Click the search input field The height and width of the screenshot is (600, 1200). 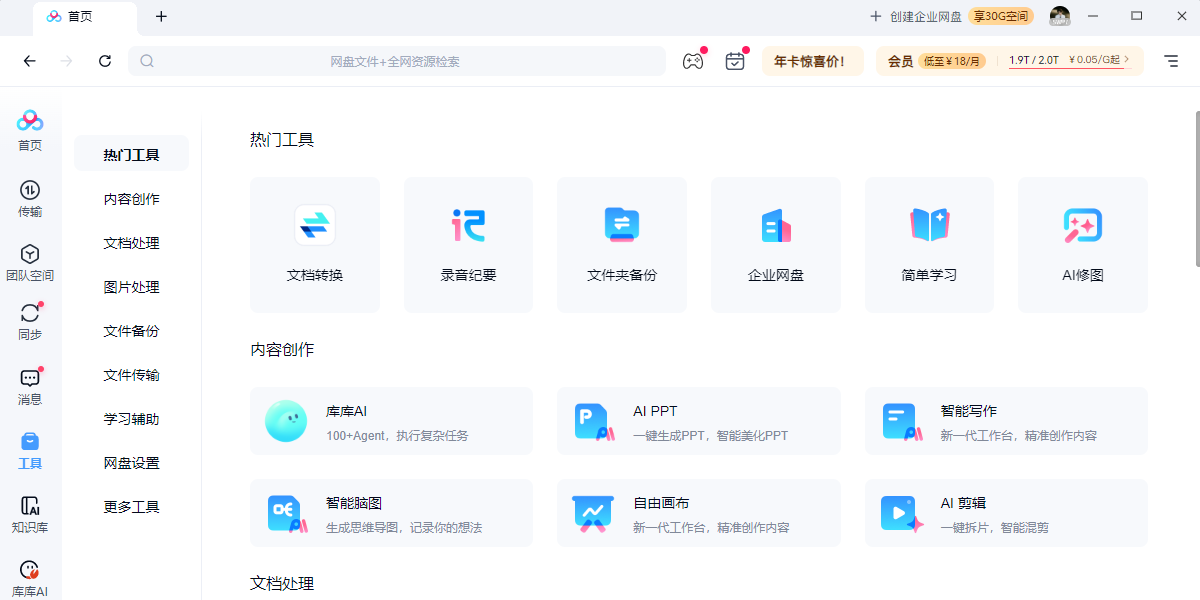[397, 61]
